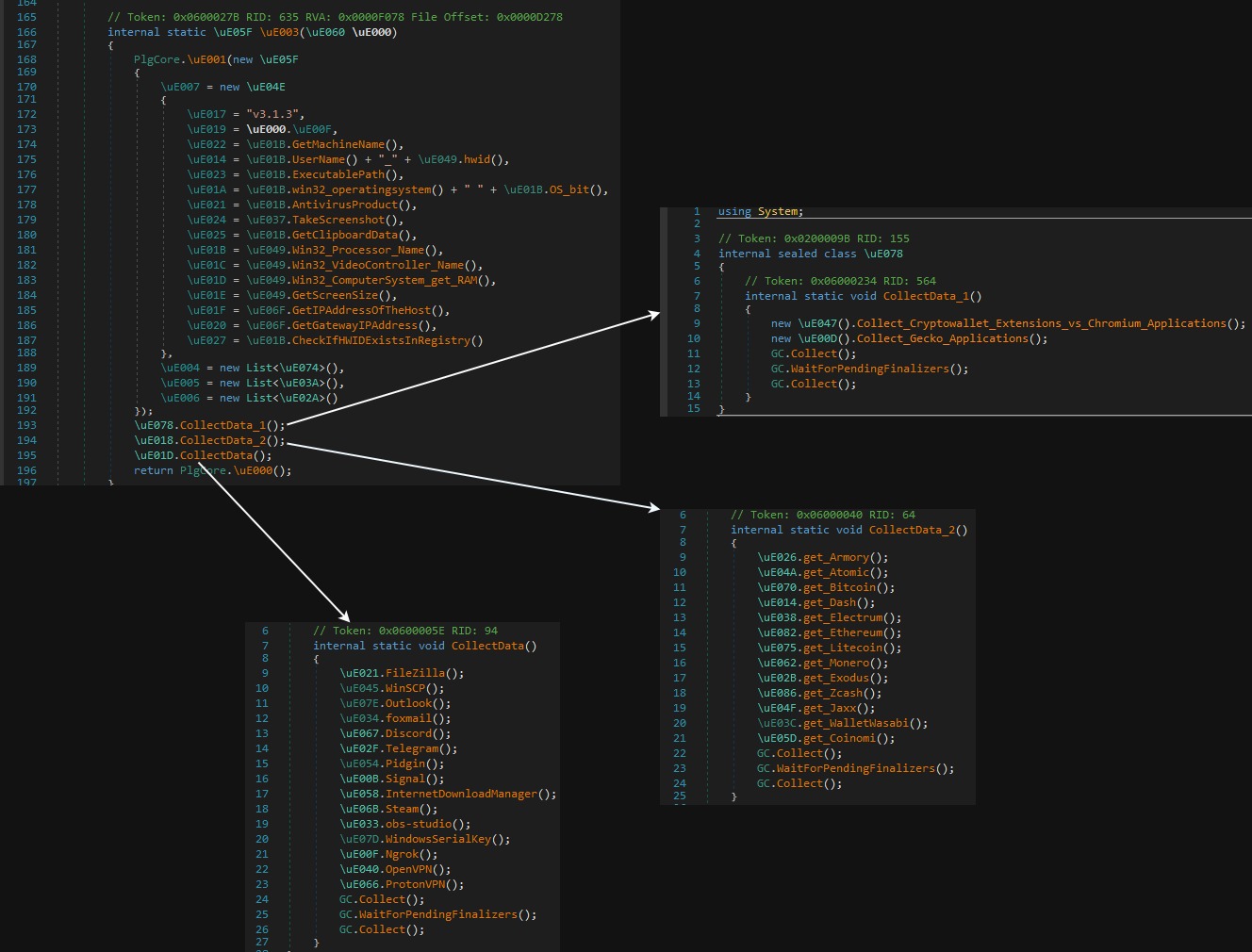Image resolution: width=1252 pixels, height=952 pixels.
Task: Click the get_Ethereum call
Action: 843,632
